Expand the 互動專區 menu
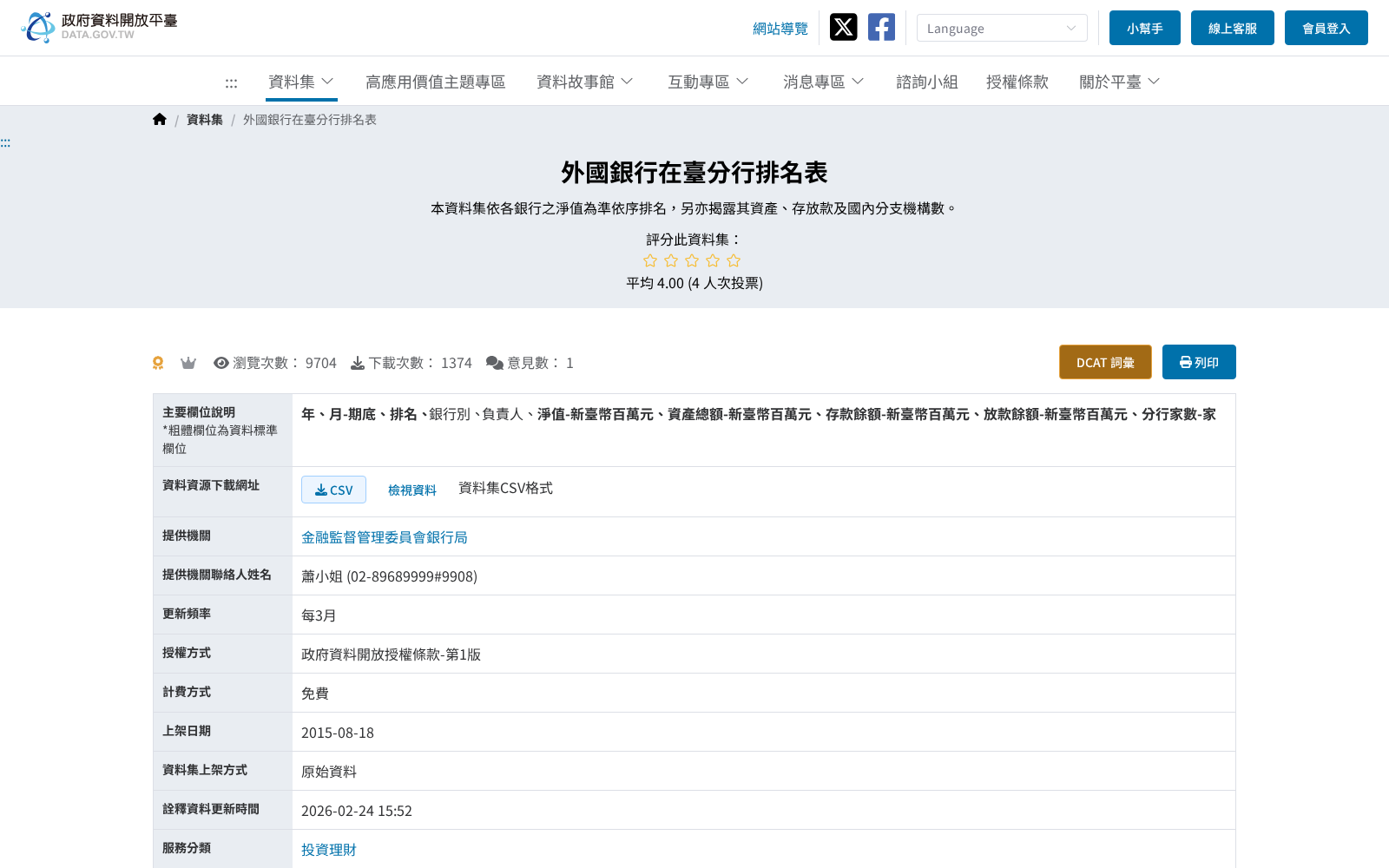This screenshot has height=868, width=1389. click(708, 82)
